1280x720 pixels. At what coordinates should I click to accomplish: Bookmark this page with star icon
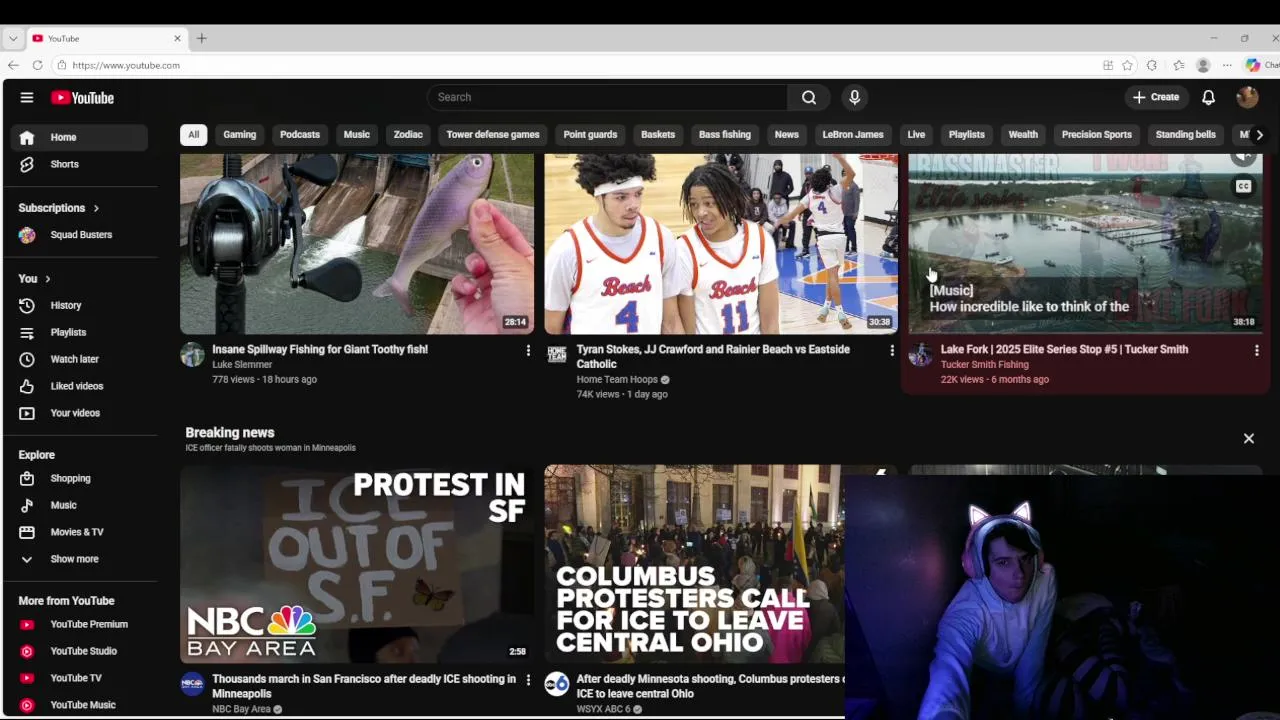pyautogui.click(x=1127, y=65)
